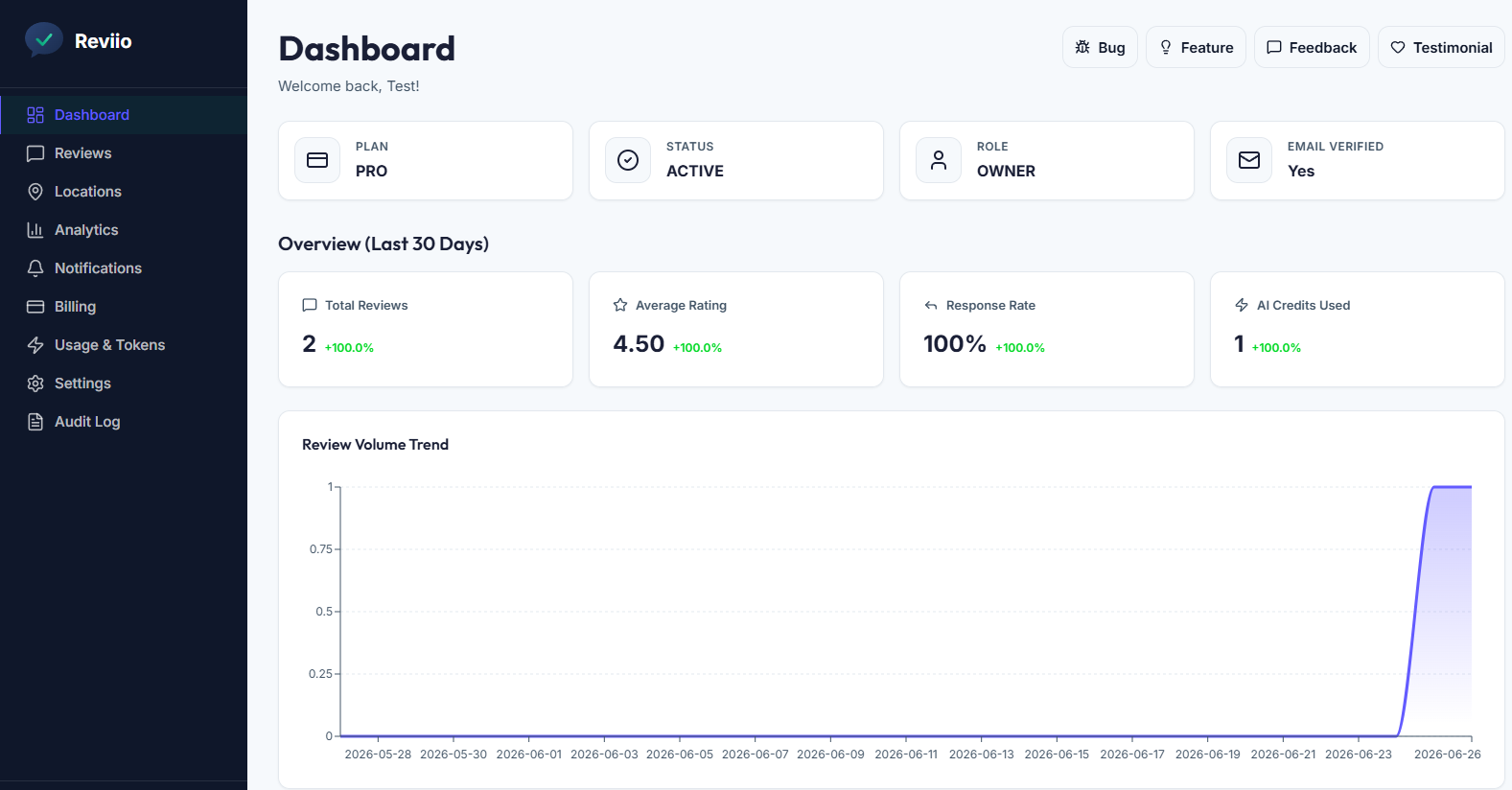Click the 2026-06-26 x-axis label
This screenshot has width=1512, height=790.
(x=1447, y=755)
